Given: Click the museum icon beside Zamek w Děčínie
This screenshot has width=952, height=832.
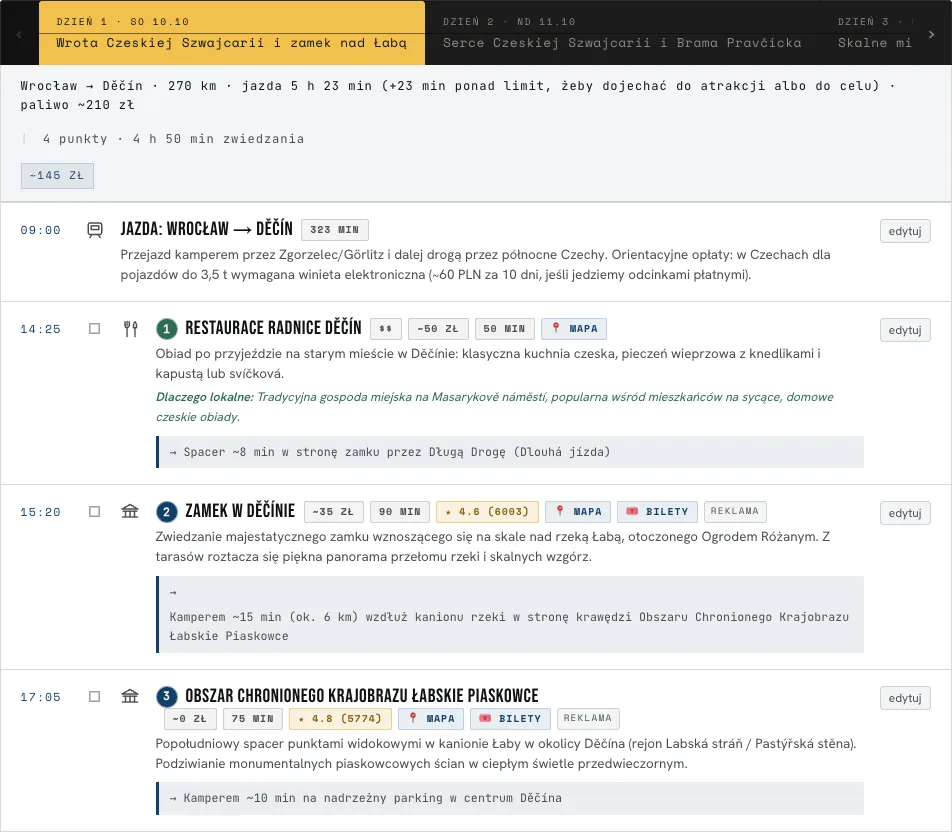Looking at the screenshot, I should (x=130, y=511).
